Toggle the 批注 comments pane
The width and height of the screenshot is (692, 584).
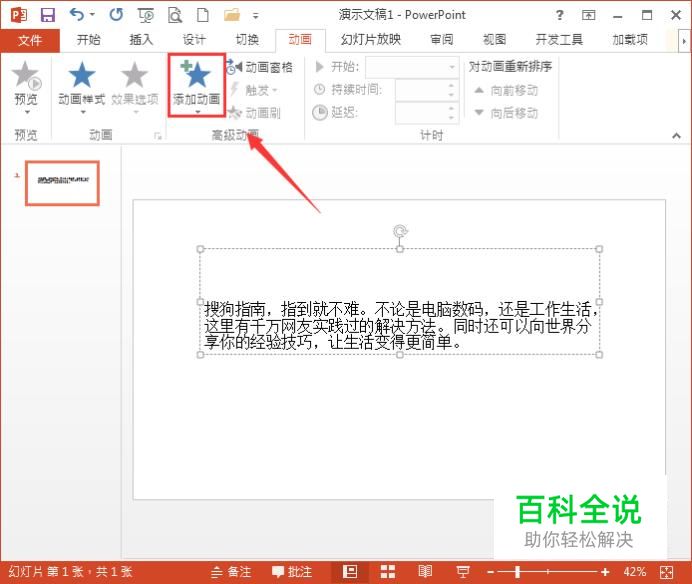pos(292,572)
